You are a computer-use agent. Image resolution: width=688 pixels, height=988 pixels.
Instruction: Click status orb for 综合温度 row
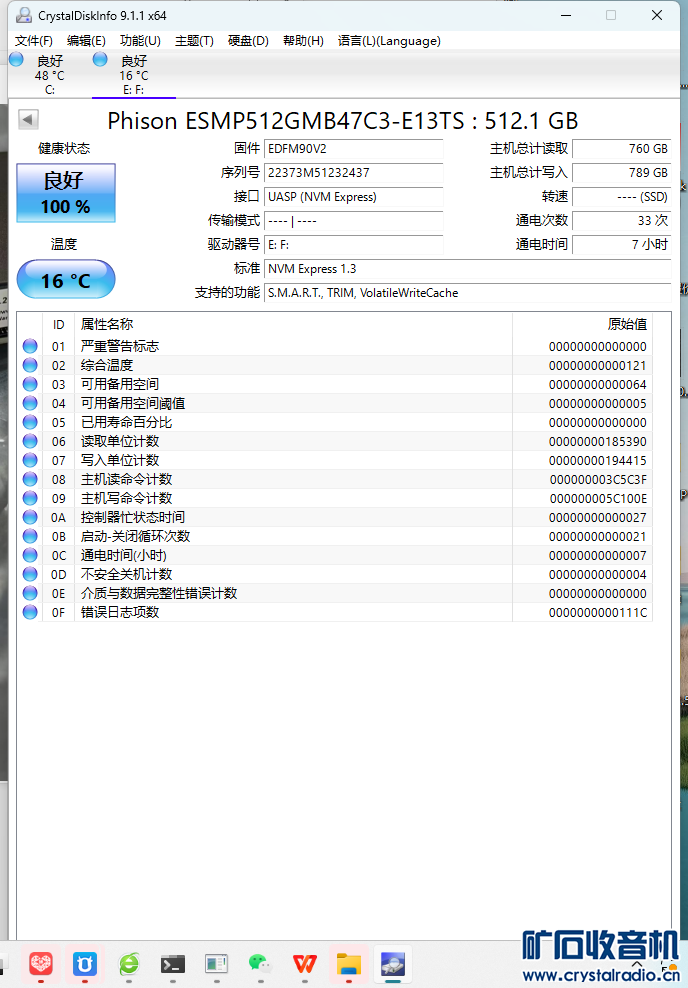[x=30, y=365]
